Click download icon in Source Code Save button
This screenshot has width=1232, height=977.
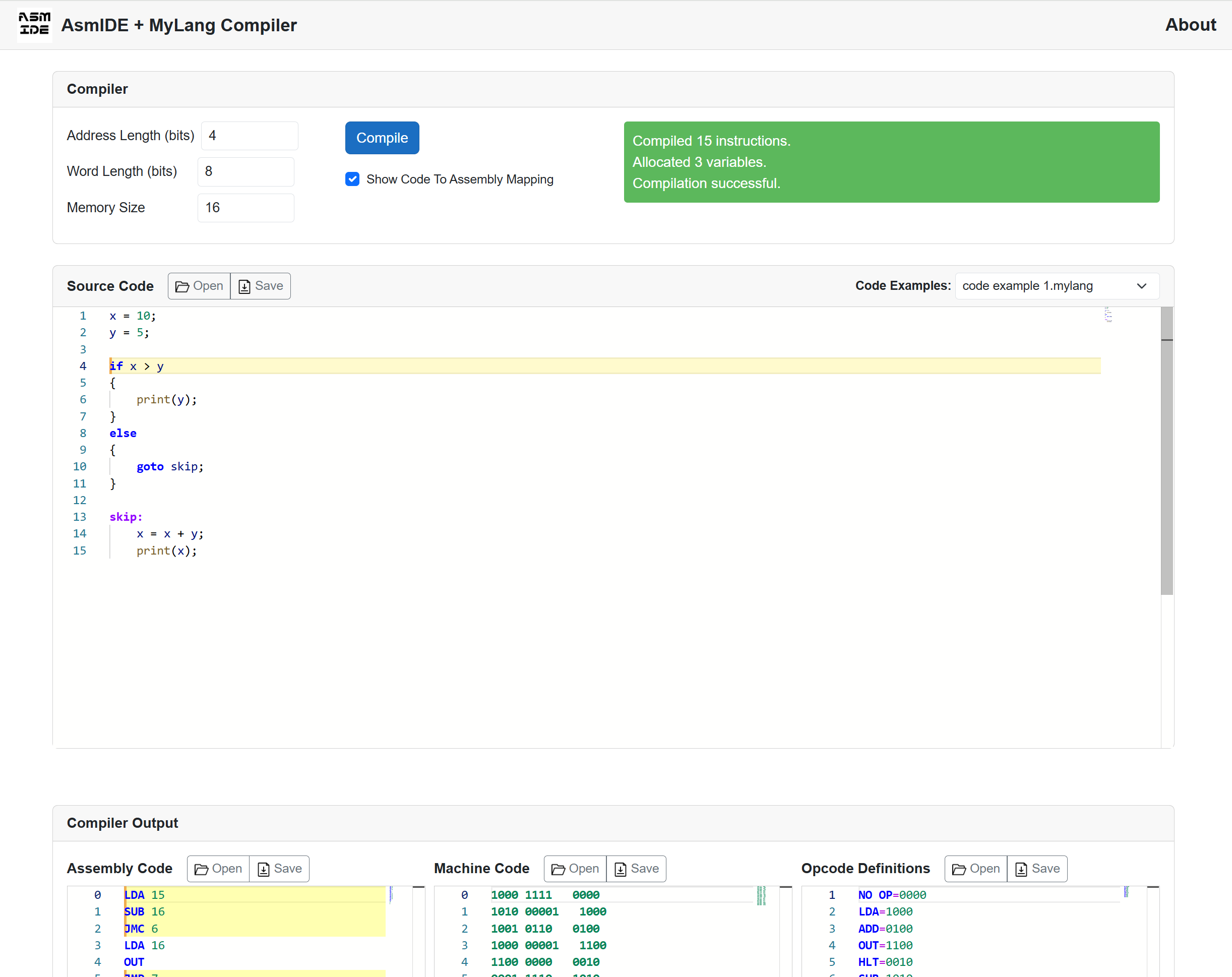coord(244,286)
